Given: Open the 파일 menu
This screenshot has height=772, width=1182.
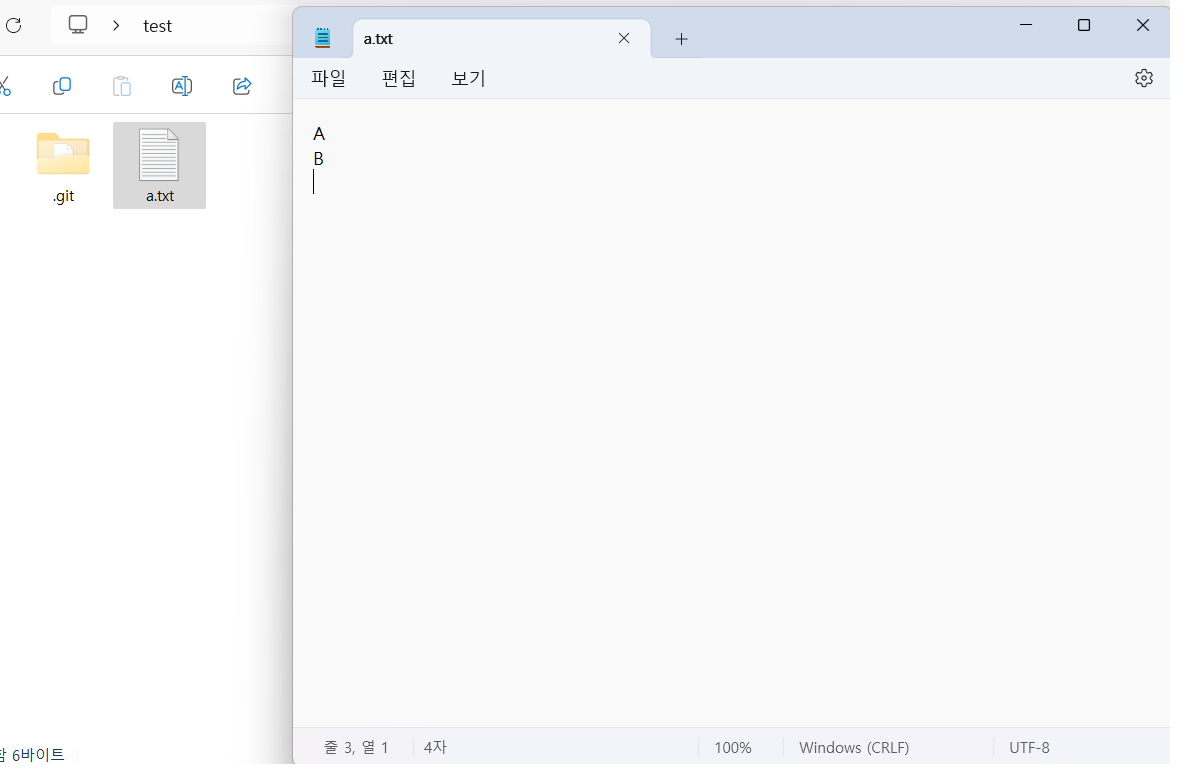Looking at the screenshot, I should [x=329, y=78].
